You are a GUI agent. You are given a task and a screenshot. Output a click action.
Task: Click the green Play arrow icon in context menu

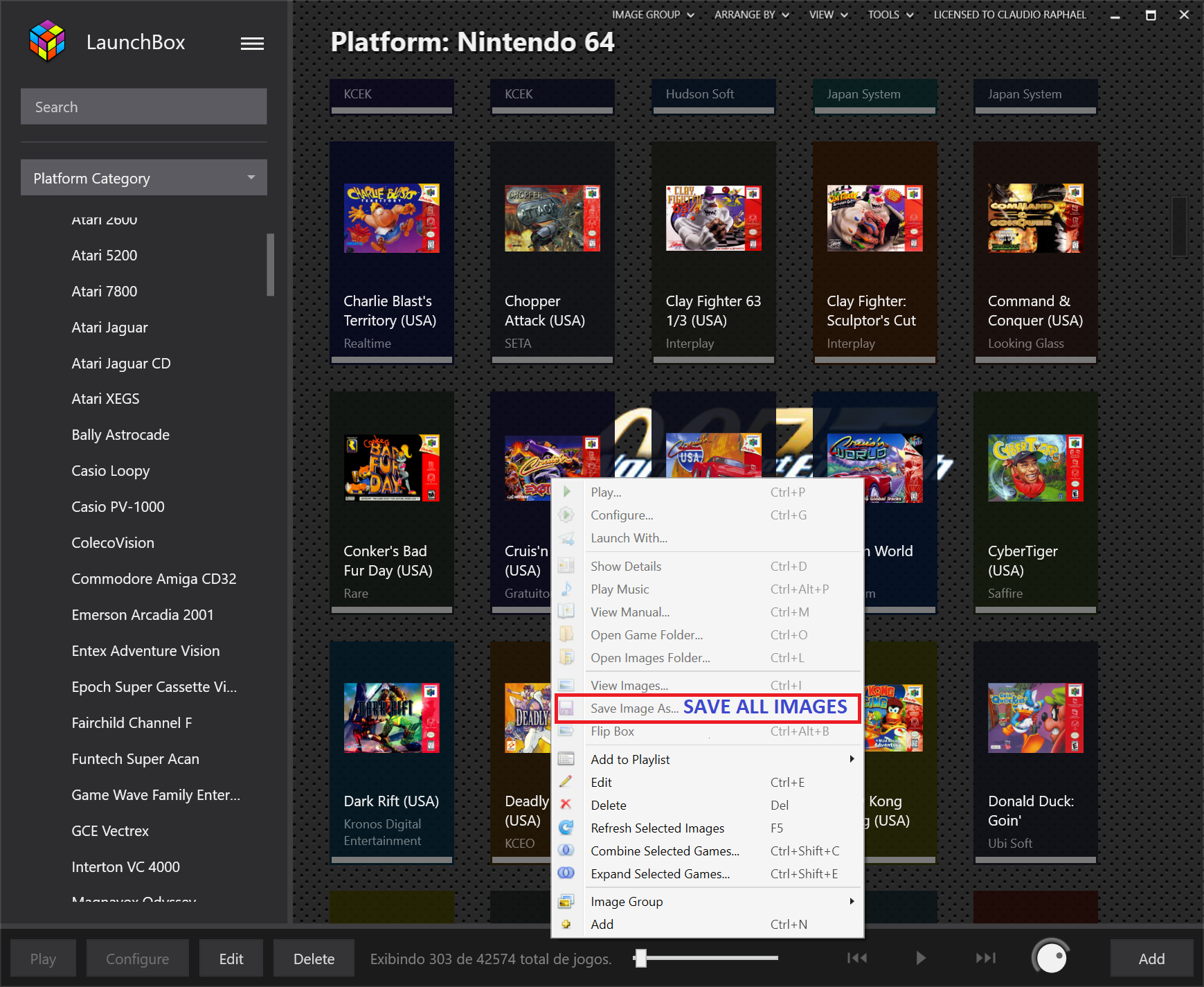[566, 492]
